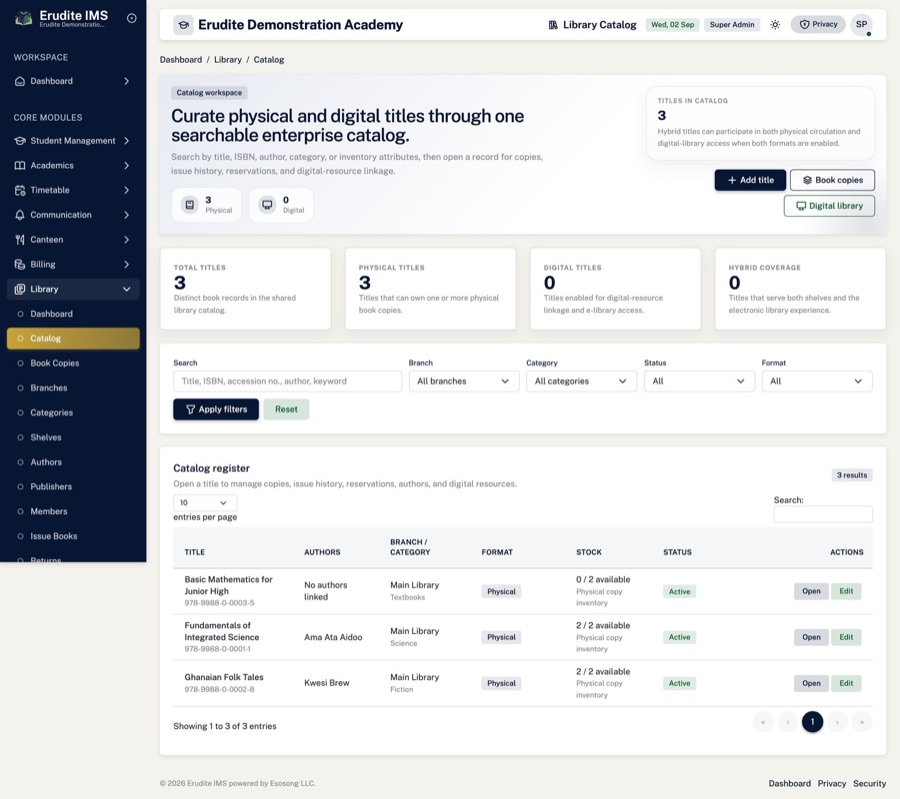The width and height of the screenshot is (900, 799).
Task: Click the Wed, 02 Sep date badge
Action: (672, 25)
